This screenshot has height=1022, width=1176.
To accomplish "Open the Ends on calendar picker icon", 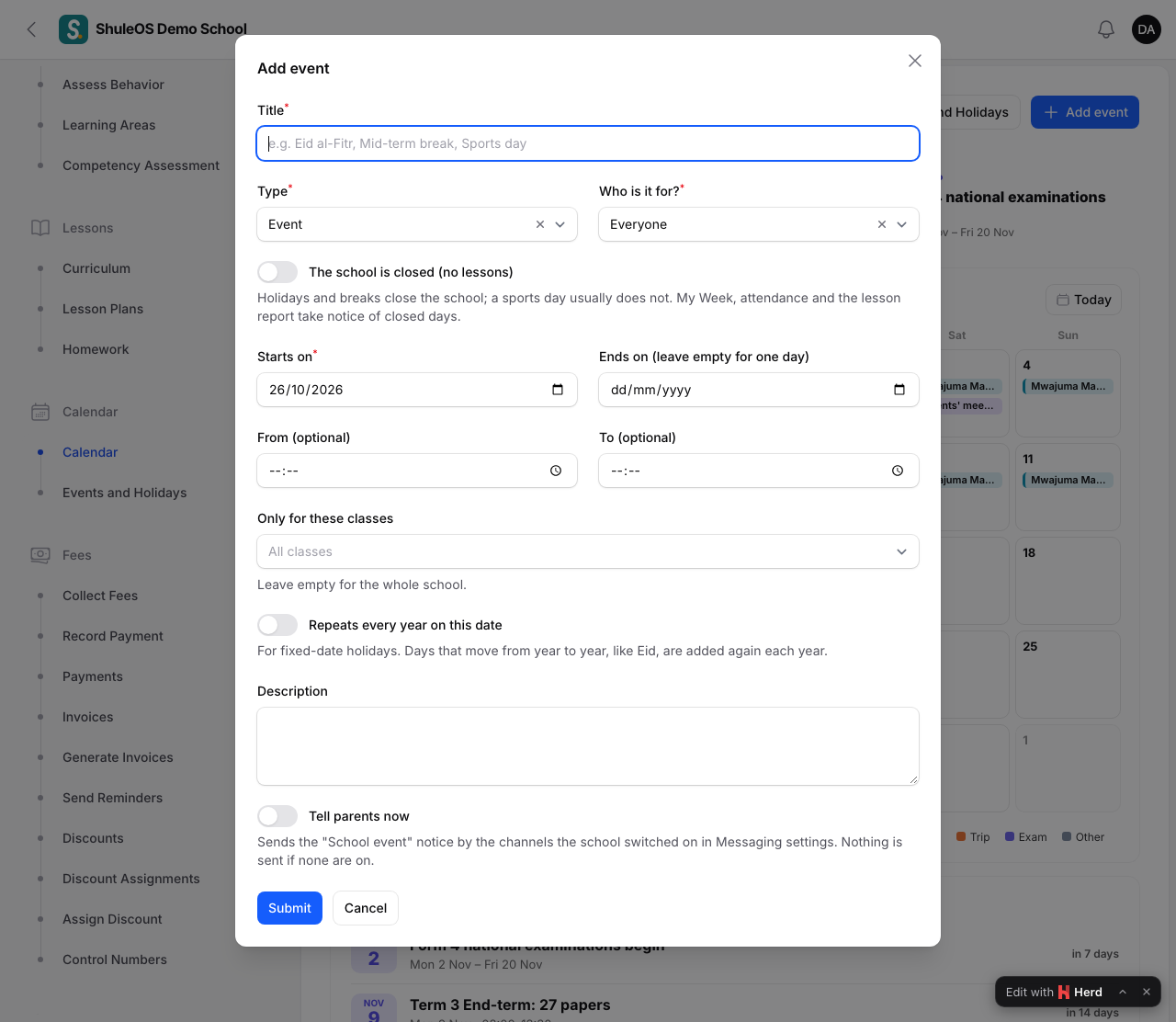I will [x=899, y=390].
